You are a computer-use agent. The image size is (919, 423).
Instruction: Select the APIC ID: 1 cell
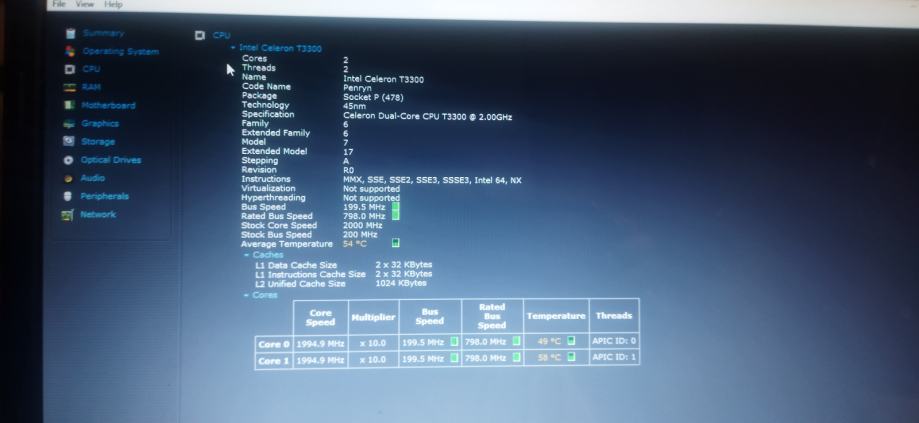pyautogui.click(x=614, y=357)
